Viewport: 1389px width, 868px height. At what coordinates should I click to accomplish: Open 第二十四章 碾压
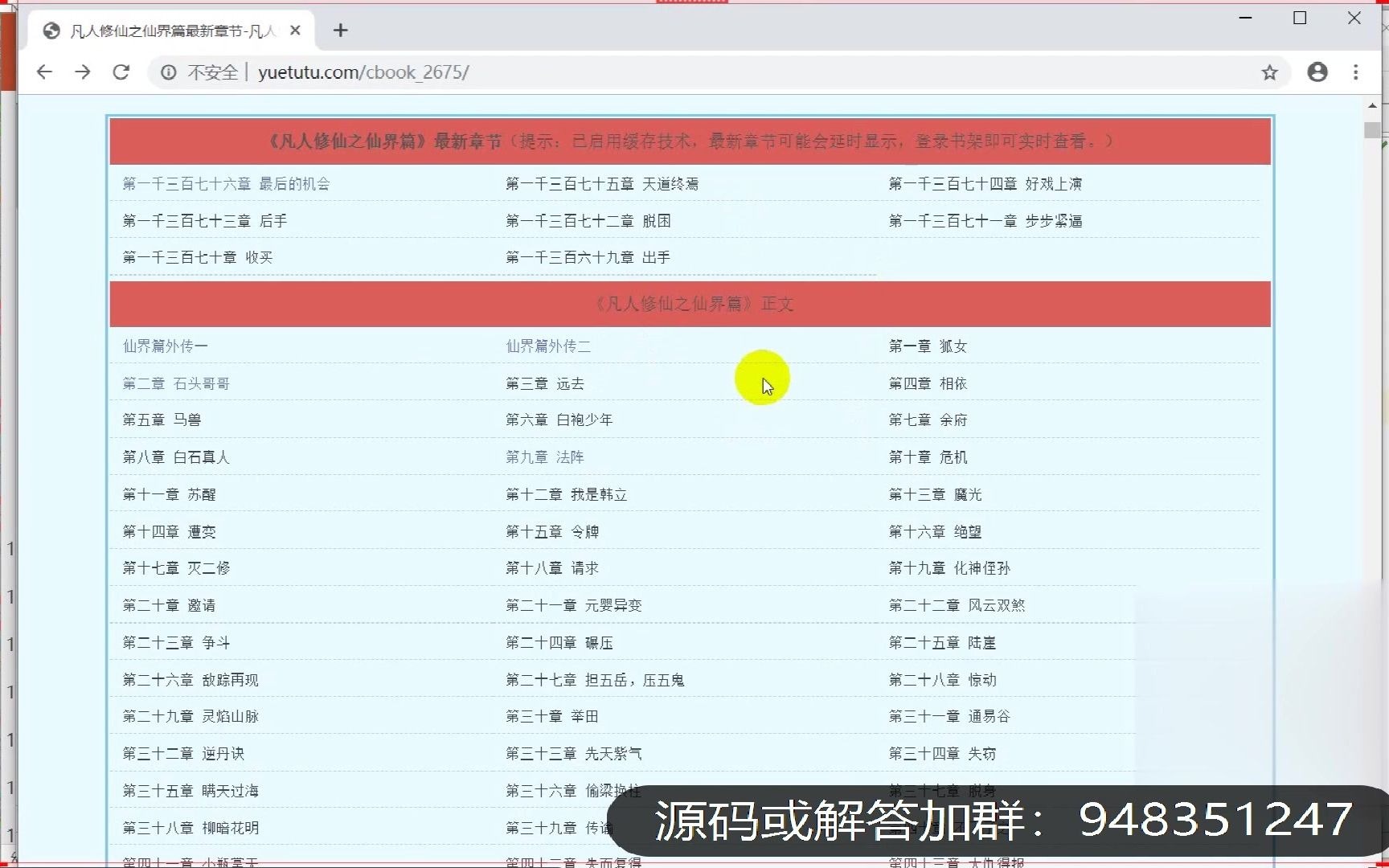click(559, 643)
